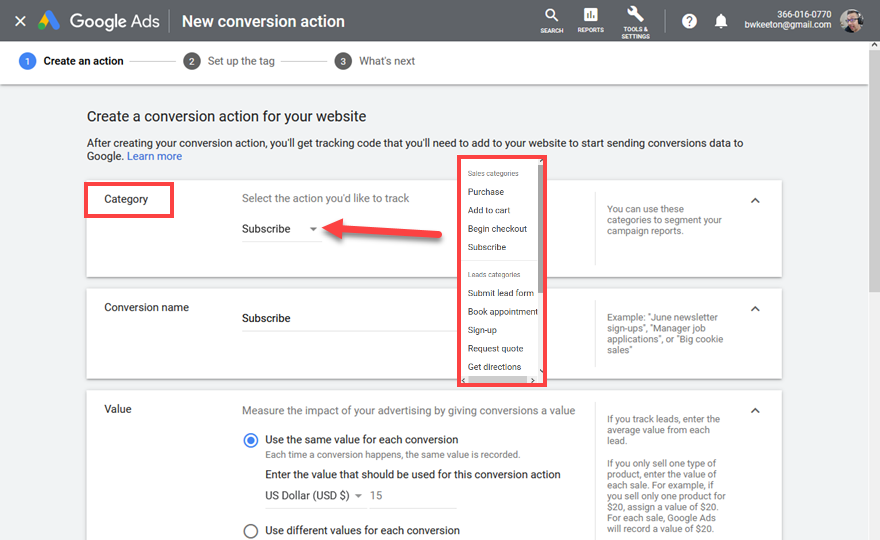
Task: Collapse the Category section chevron
Action: [x=755, y=200]
